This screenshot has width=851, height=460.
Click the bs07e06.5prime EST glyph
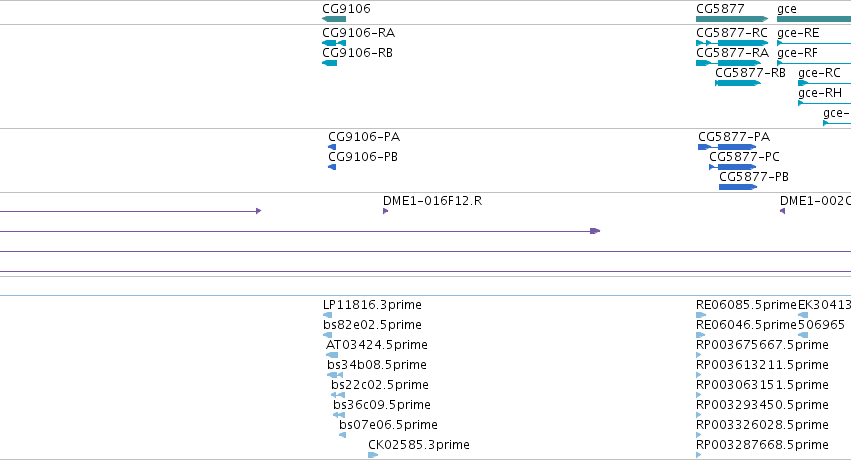coord(342,435)
